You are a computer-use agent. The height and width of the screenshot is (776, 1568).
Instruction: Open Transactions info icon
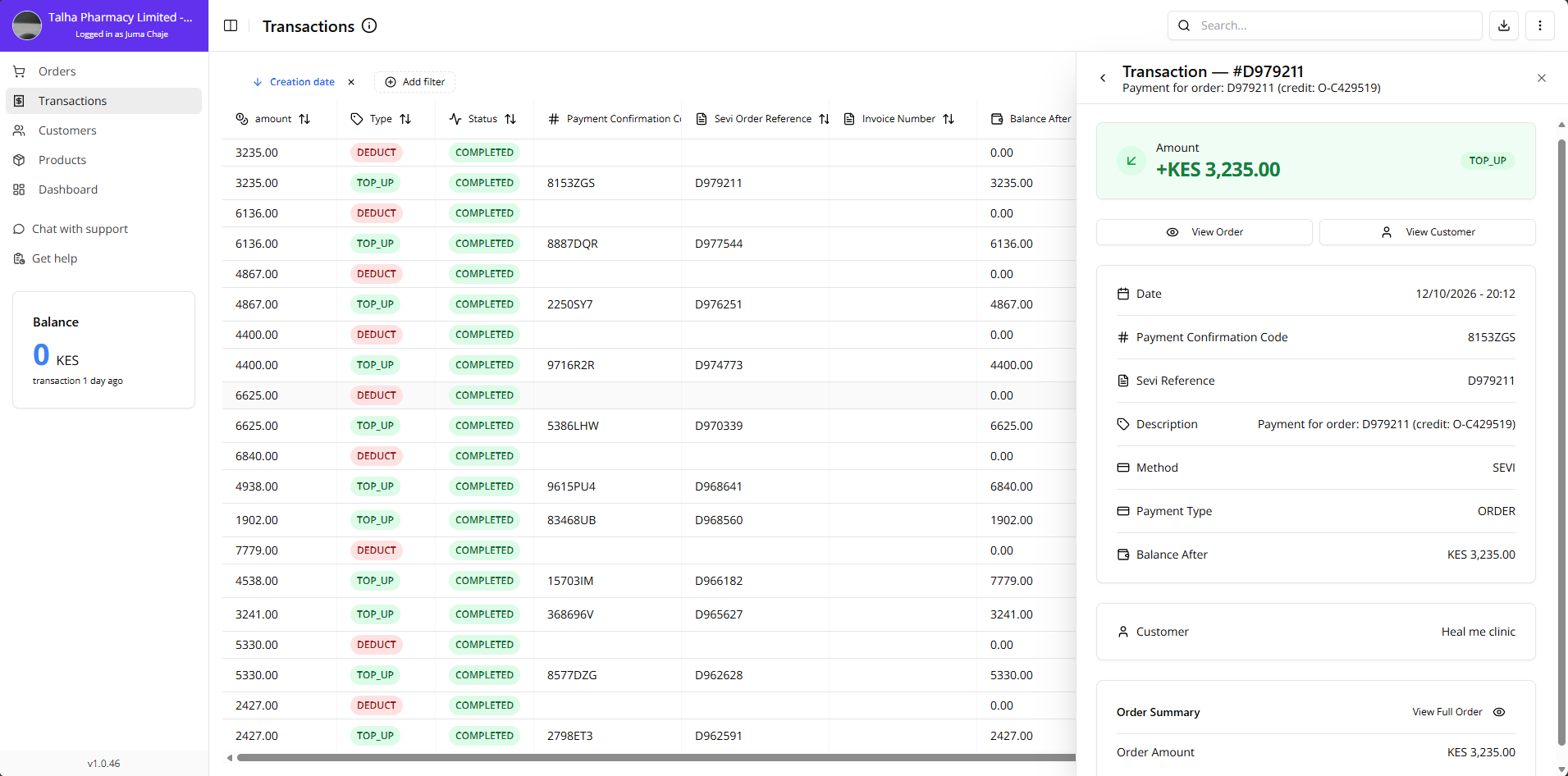pyautogui.click(x=369, y=25)
